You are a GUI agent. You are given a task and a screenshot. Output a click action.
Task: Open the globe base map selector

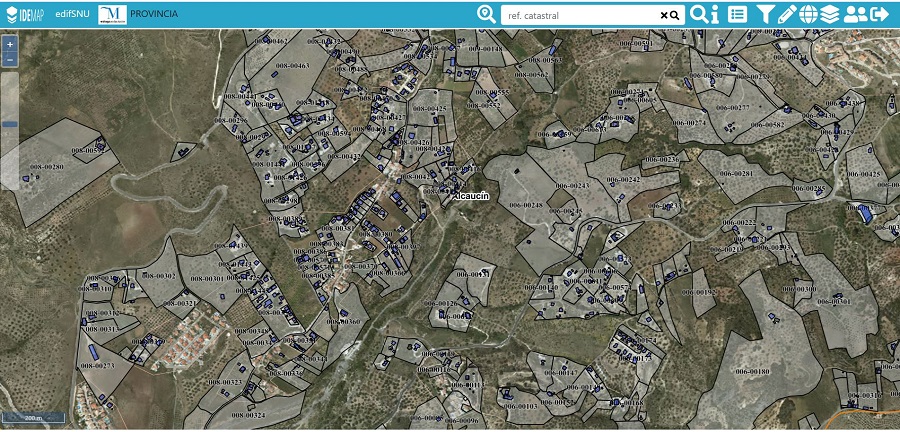(808, 14)
